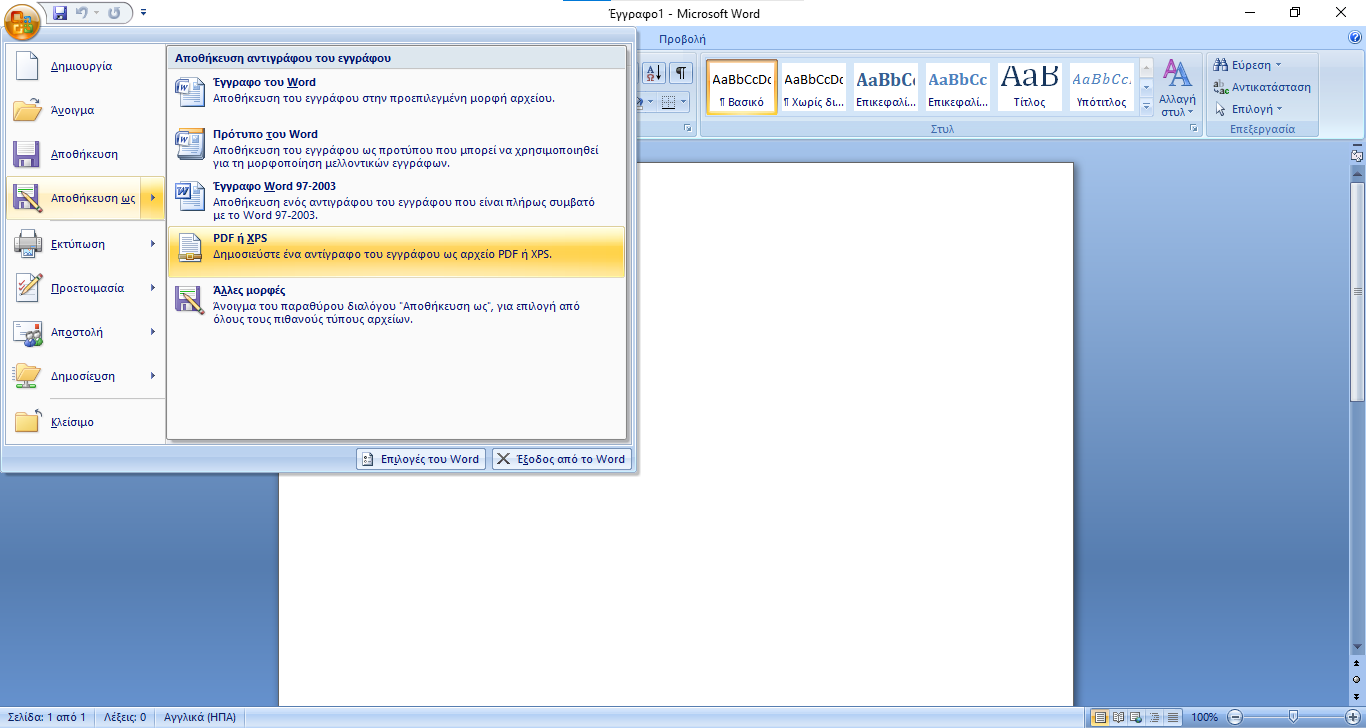The image size is (1366, 728).
Task: Apply the Χωρίς δι... style
Action: point(813,87)
